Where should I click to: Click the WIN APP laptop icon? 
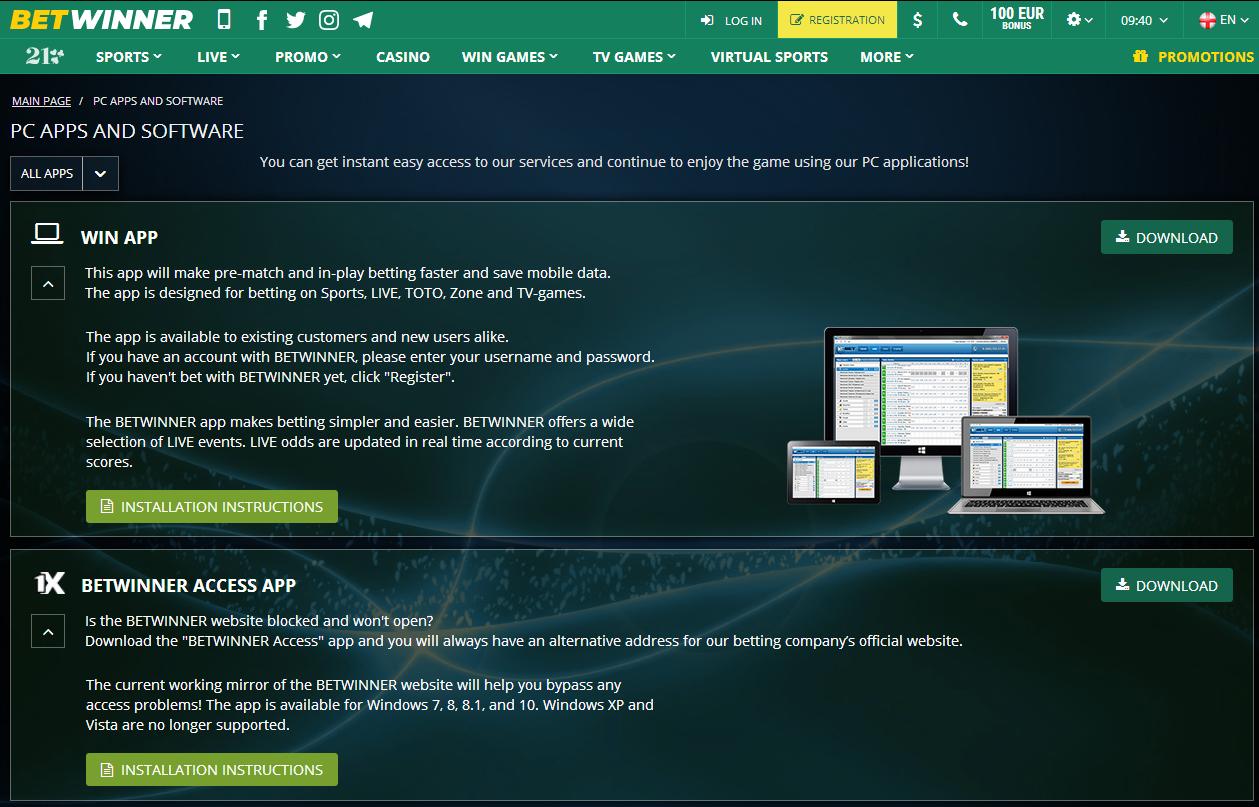[x=47, y=234]
